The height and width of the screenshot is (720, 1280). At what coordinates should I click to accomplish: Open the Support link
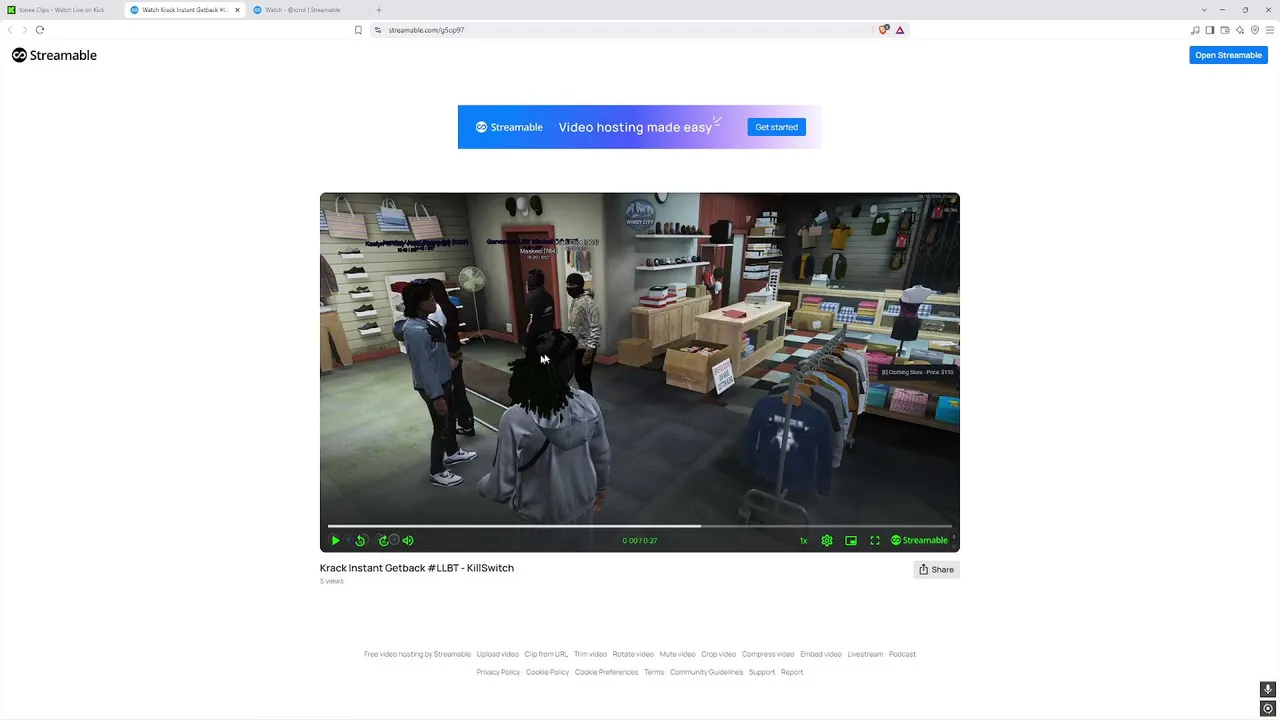(762, 673)
